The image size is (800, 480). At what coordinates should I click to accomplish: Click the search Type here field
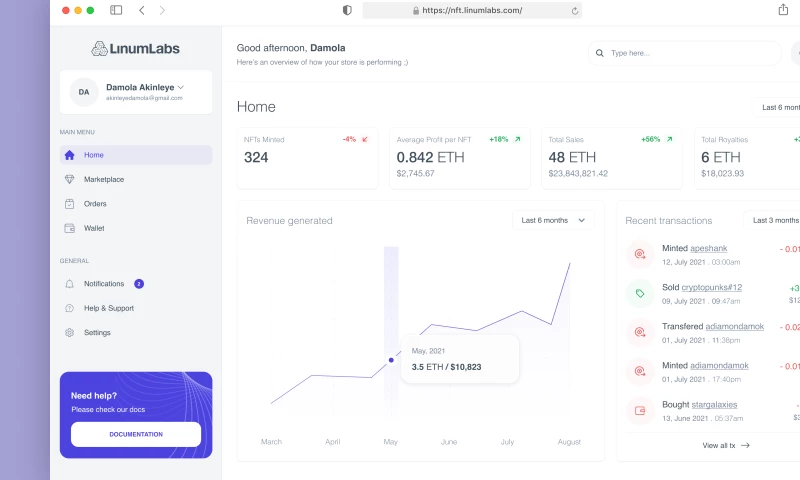click(690, 53)
